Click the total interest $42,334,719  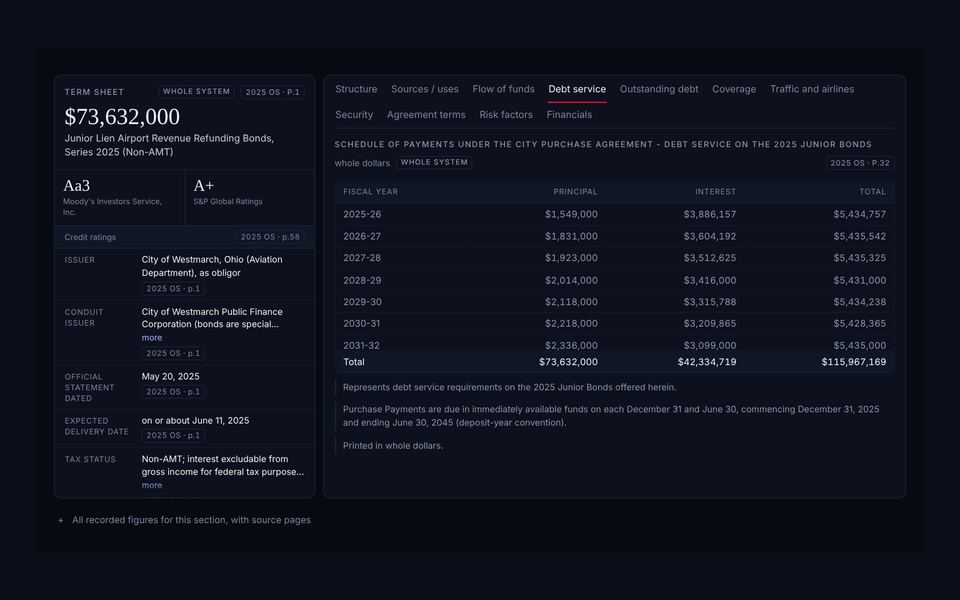coord(707,362)
